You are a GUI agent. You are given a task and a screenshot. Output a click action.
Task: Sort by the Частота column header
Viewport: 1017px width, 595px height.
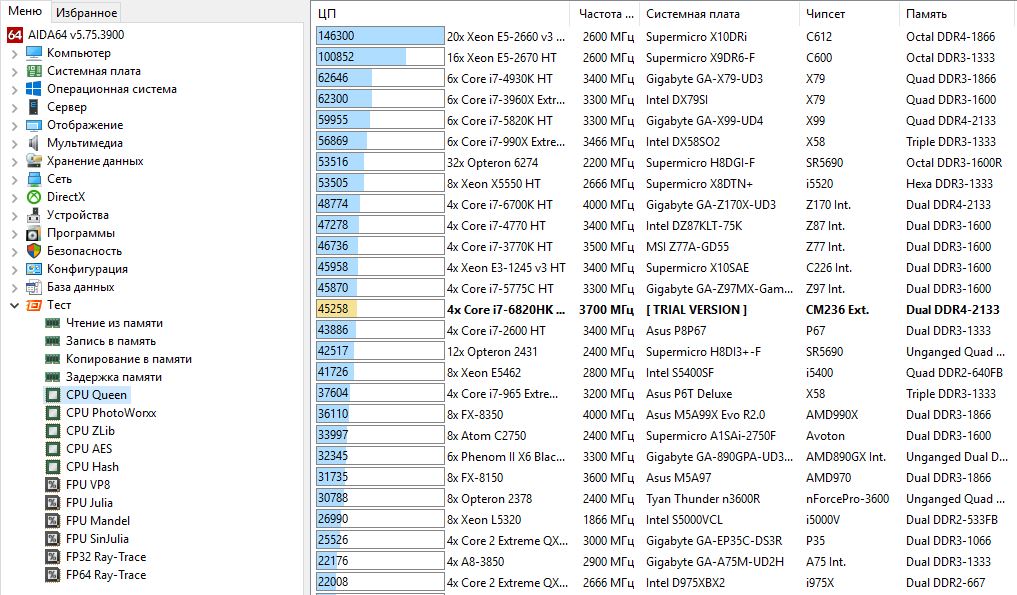(x=604, y=14)
